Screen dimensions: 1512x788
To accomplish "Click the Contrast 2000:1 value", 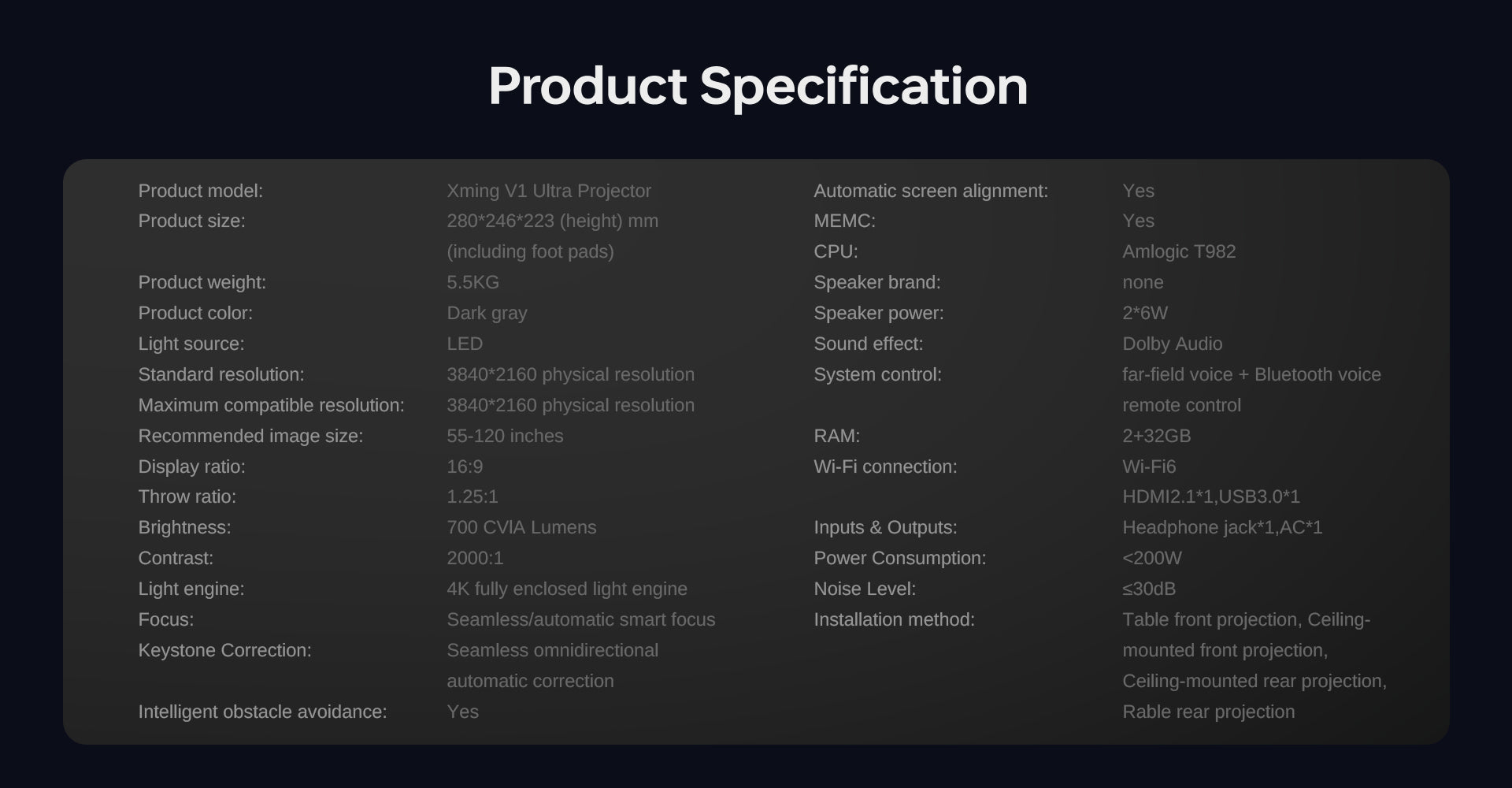I will [x=475, y=558].
